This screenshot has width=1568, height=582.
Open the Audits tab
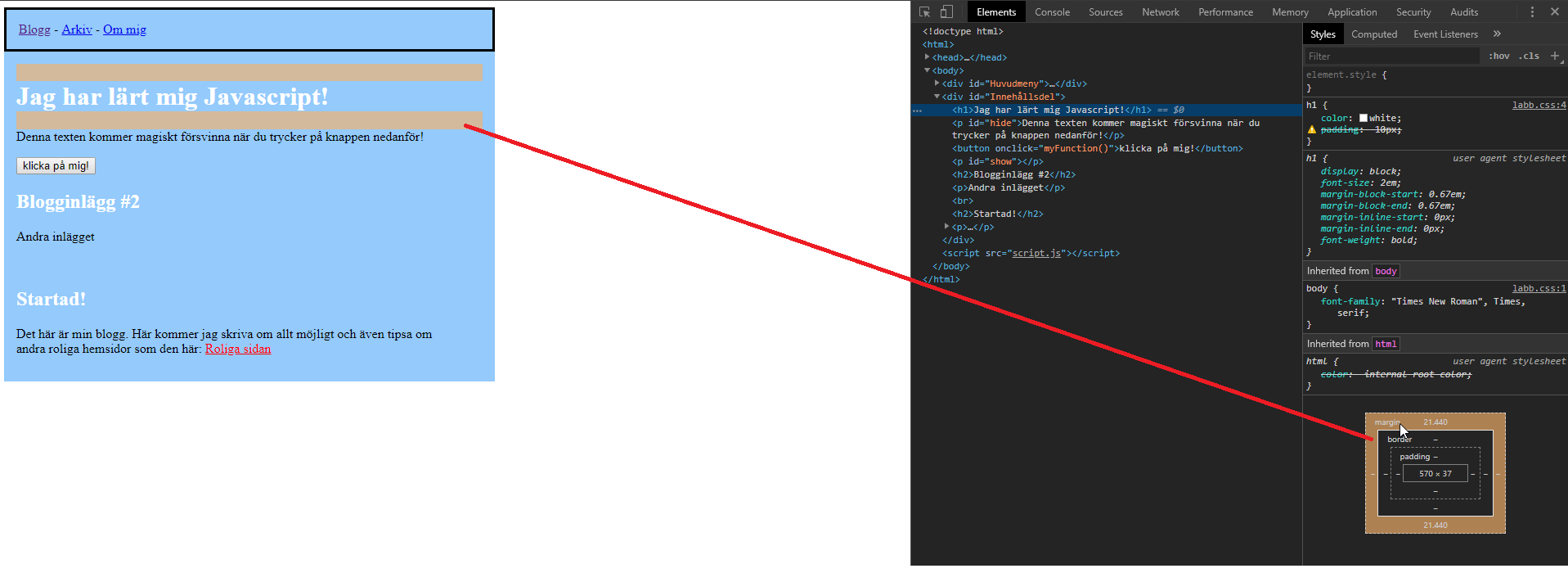coord(1464,11)
